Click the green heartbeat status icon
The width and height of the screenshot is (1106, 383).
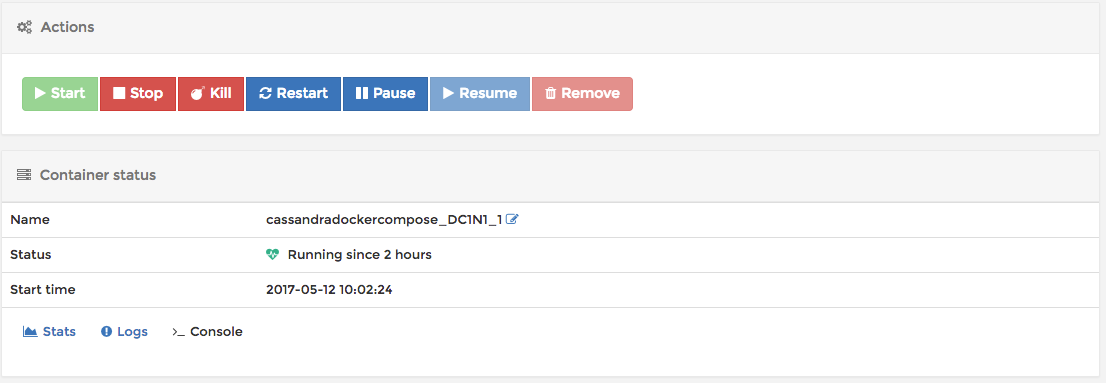click(273, 255)
